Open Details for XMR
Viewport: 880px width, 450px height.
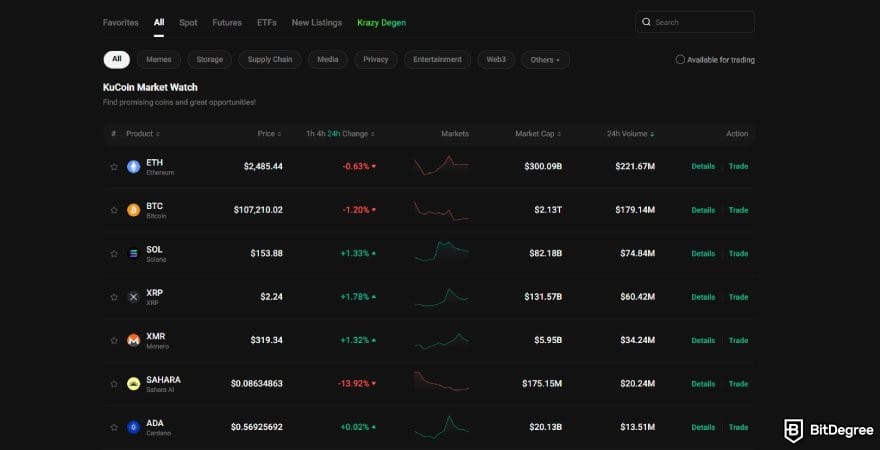pyautogui.click(x=703, y=341)
